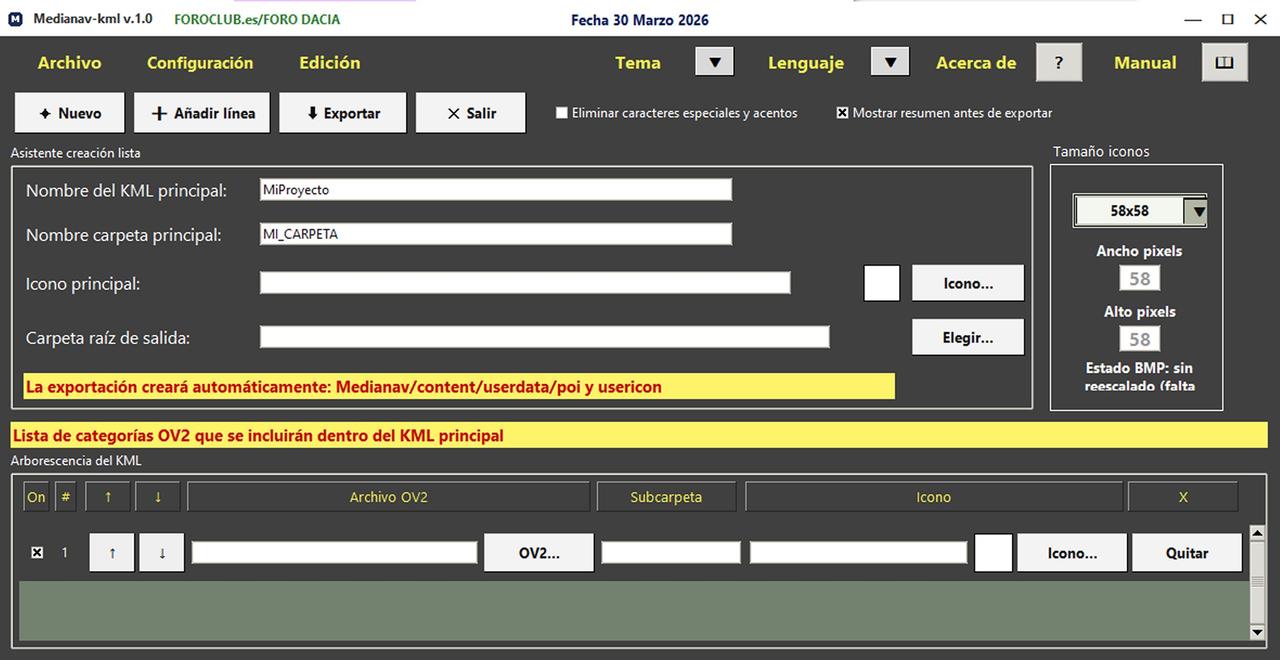The width and height of the screenshot is (1280, 660).
Task: Click the Lista de categorías OV2 banner
Action: click(639, 435)
